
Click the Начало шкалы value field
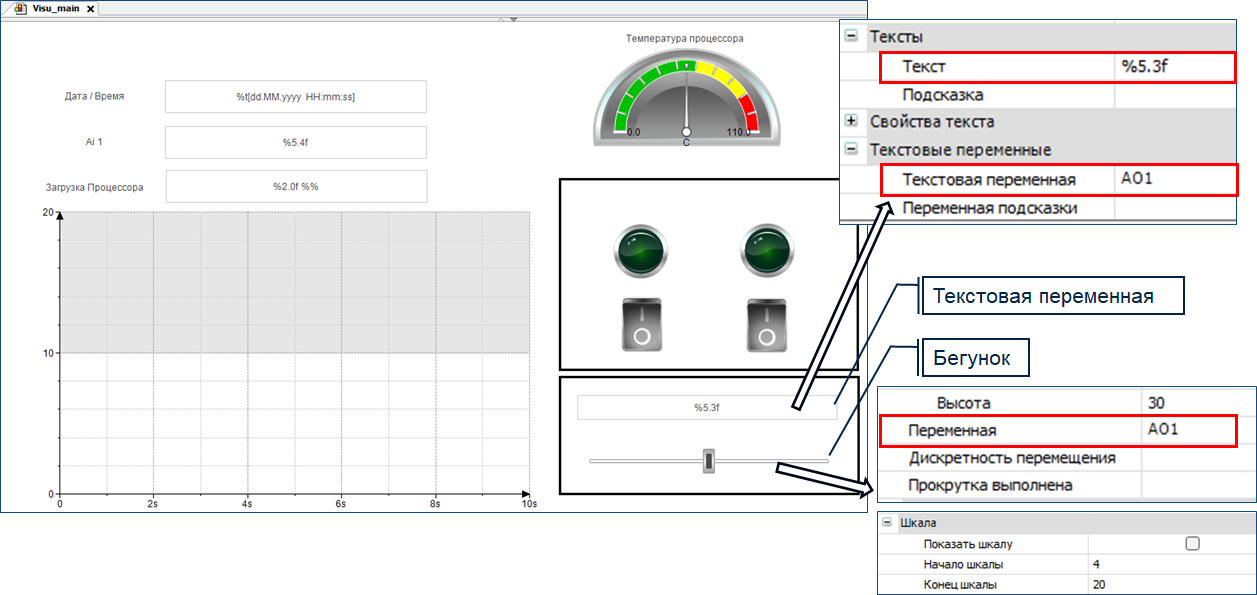(1170, 564)
